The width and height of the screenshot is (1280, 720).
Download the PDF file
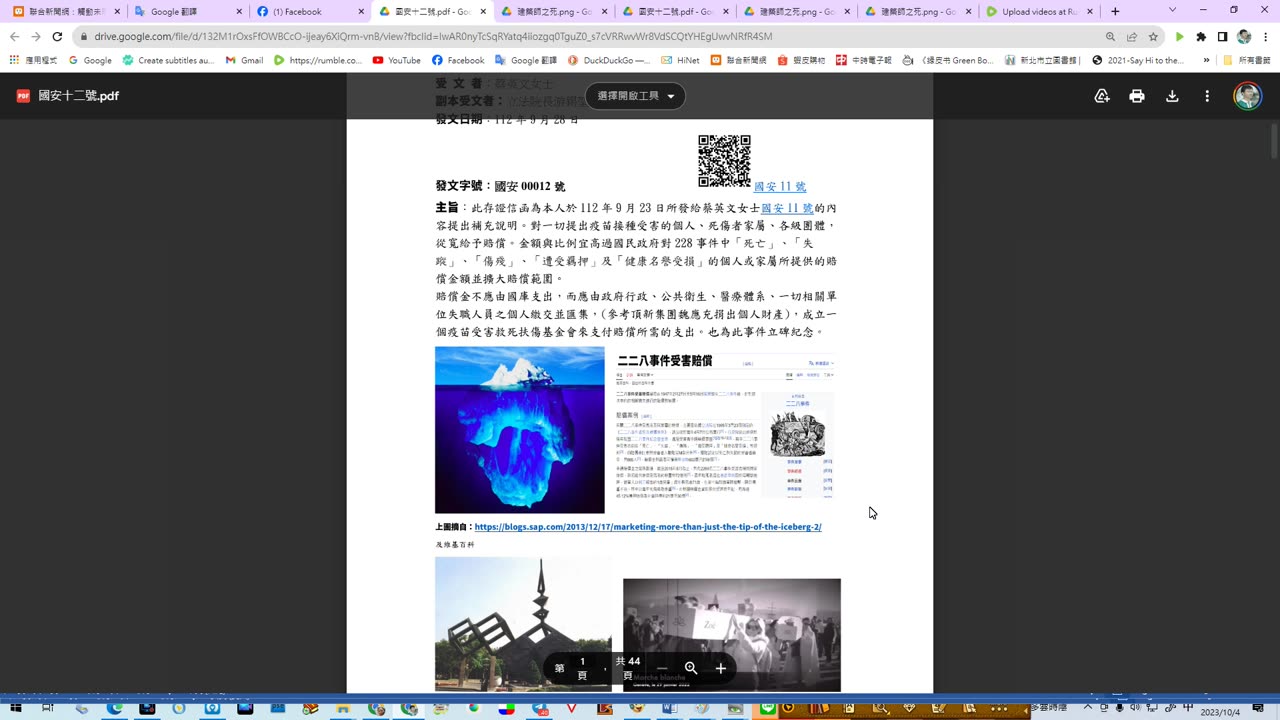click(x=1172, y=96)
